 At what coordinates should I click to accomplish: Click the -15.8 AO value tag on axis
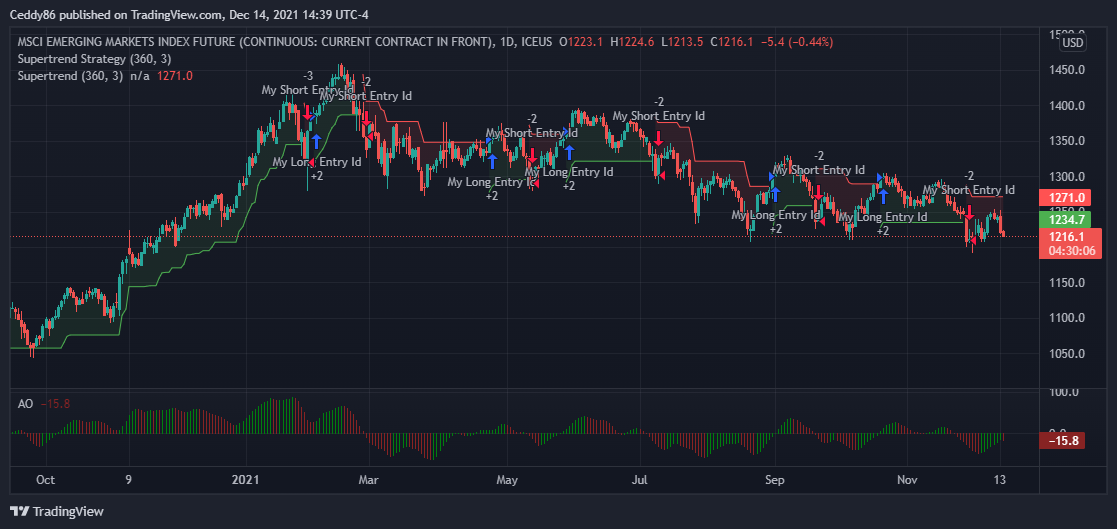(x=1063, y=441)
